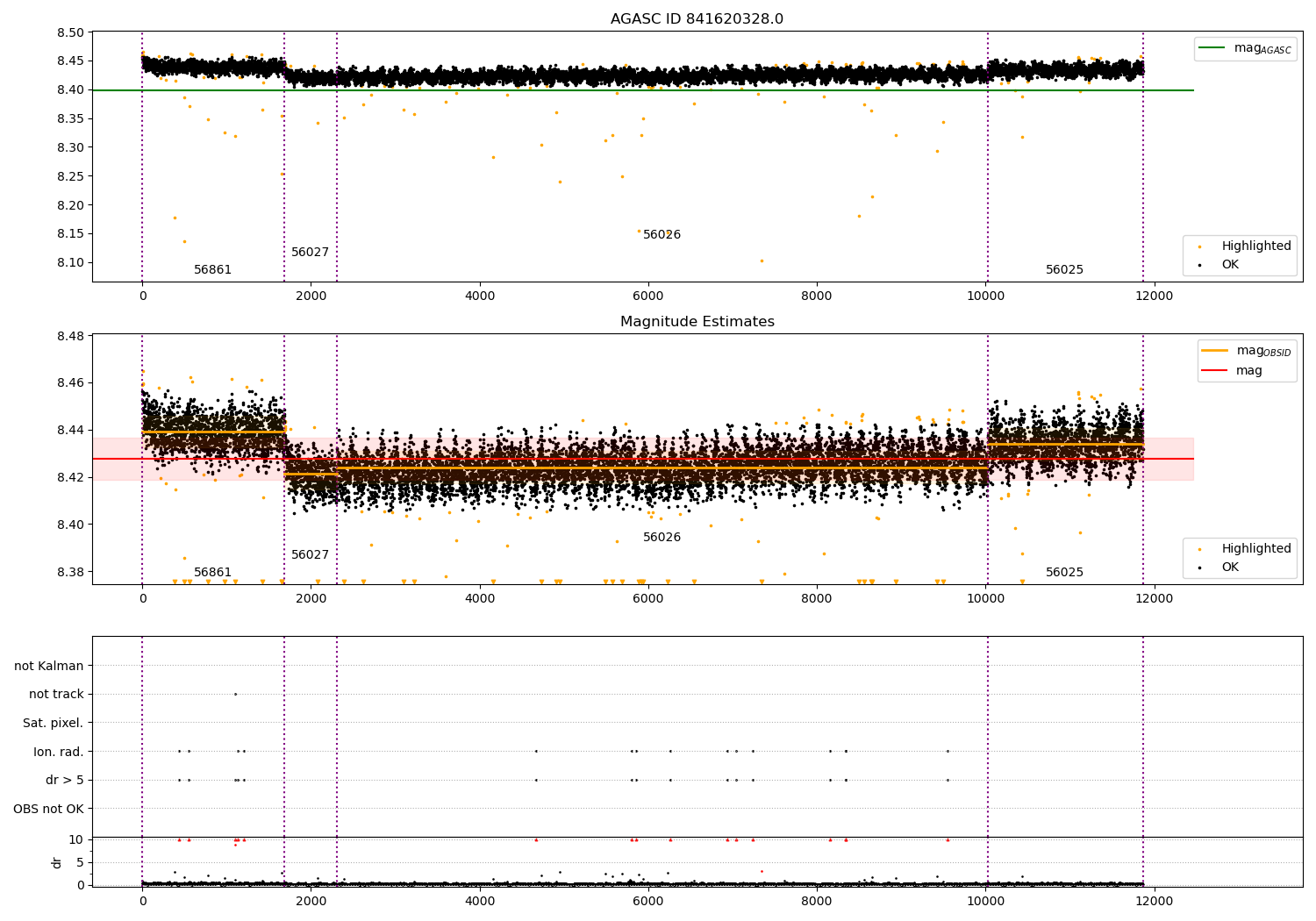The height and width of the screenshot is (921, 1316).
Task: Click x-axis tick 6000 under Magnitude Estimates plot
Action: (648, 599)
